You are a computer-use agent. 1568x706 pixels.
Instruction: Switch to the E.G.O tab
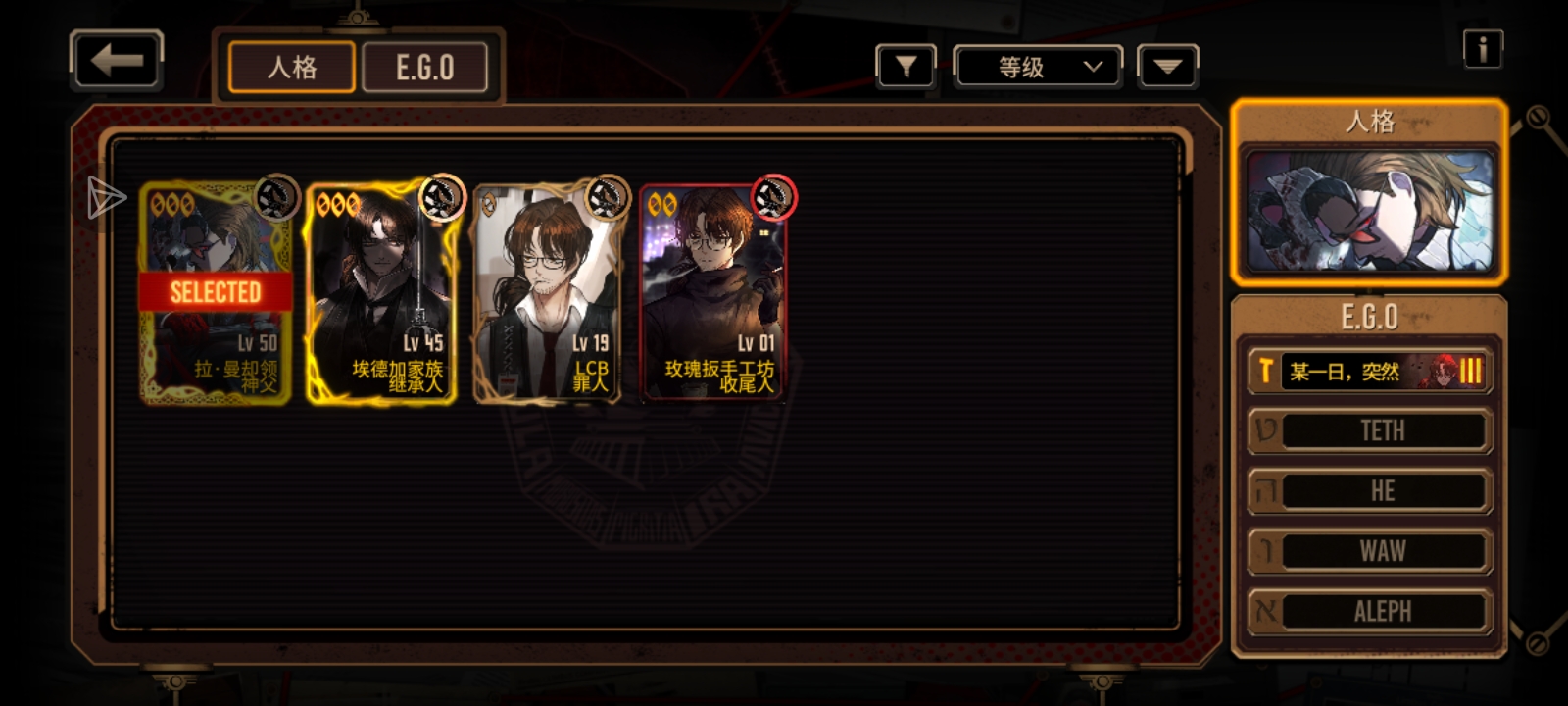click(x=425, y=67)
